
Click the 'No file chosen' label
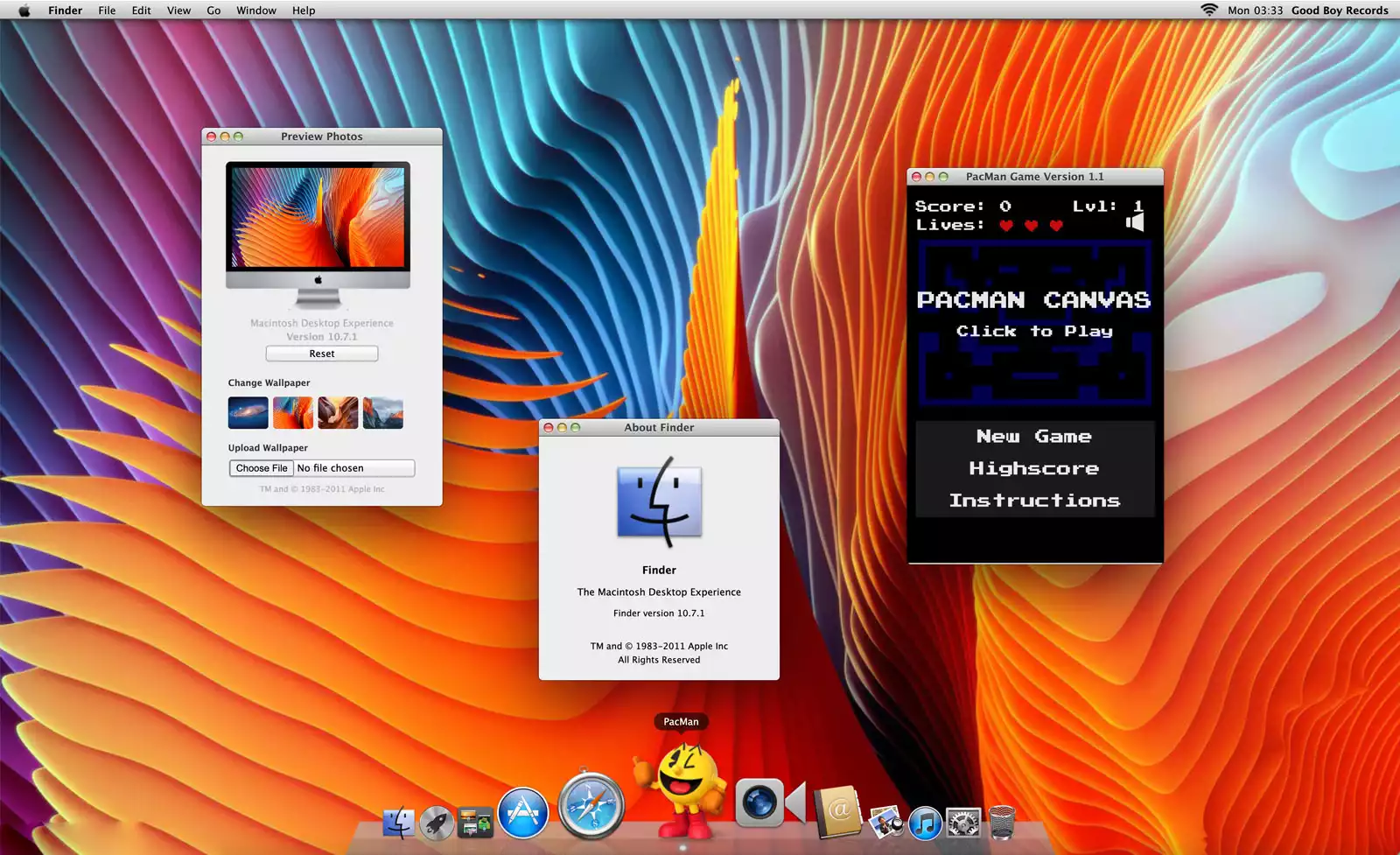pyautogui.click(x=330, y=468)
